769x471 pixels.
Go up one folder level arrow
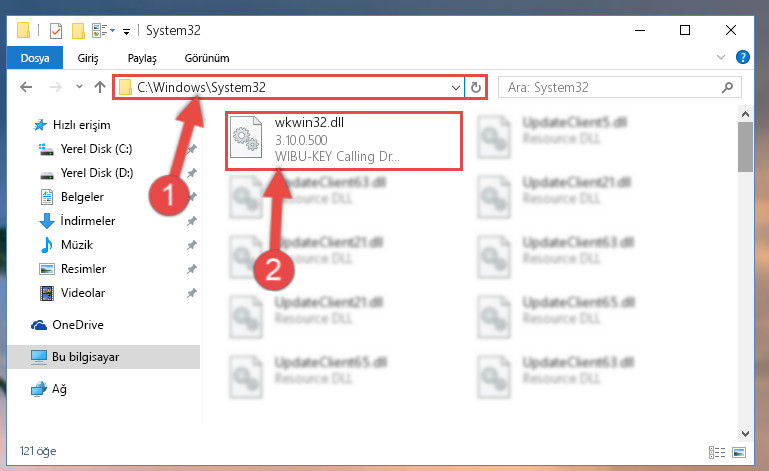point(100,87)
